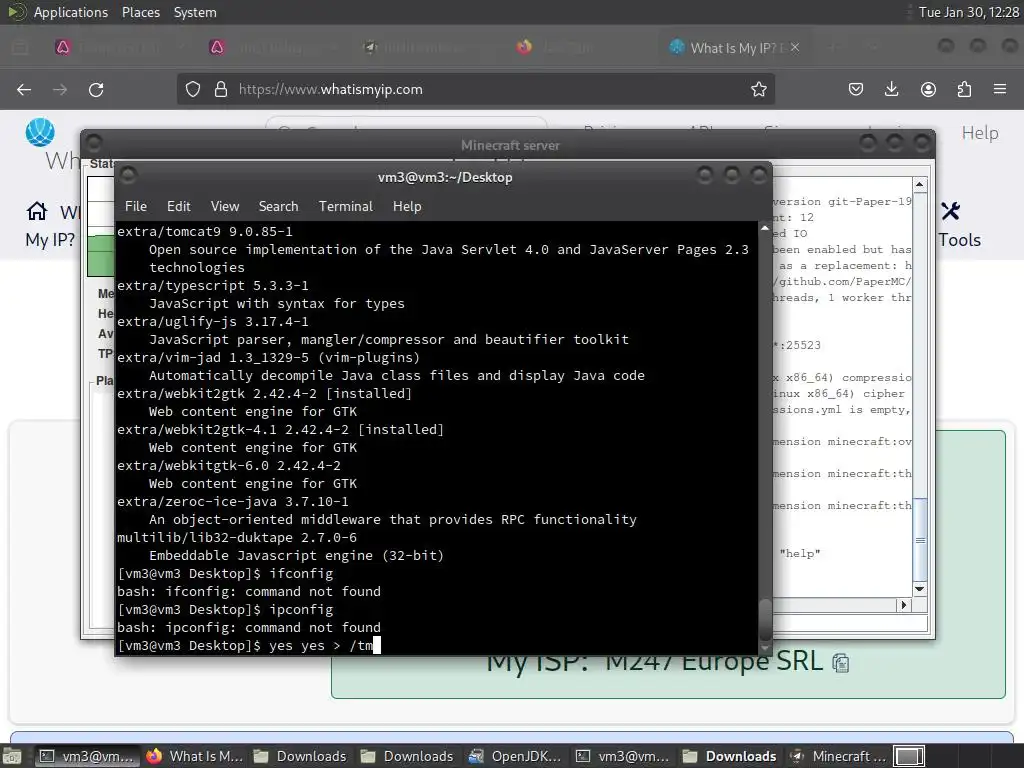
Task: Open terminal Search menu
Action: tap(278, 206)
